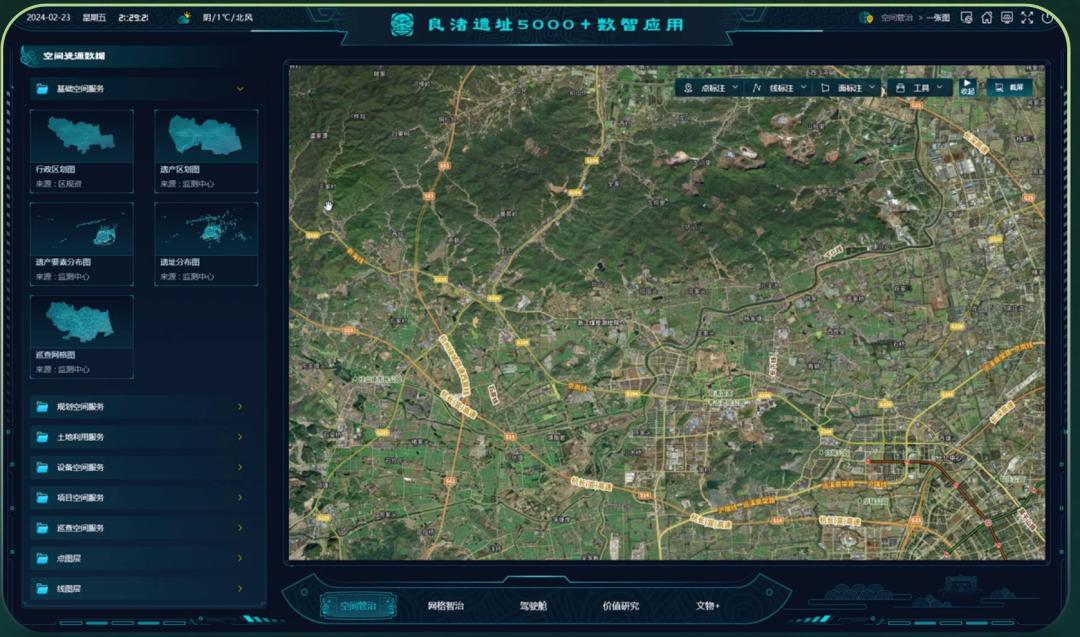
Task: Click the app logo beside the title
Action: pyautogui.click(x=401, y=25)
